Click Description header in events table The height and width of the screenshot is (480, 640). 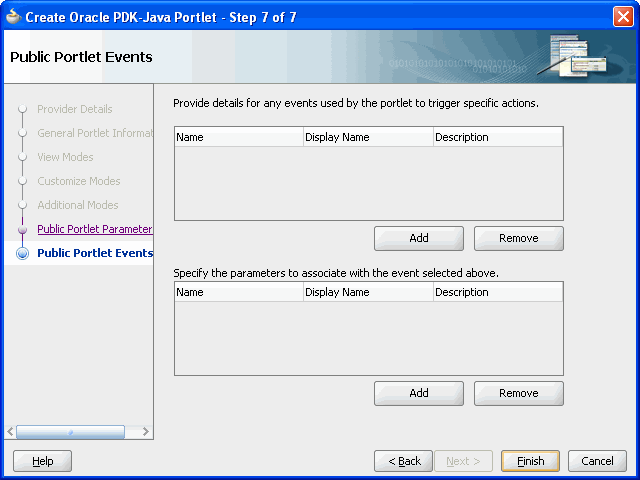(x=498, y=137)
